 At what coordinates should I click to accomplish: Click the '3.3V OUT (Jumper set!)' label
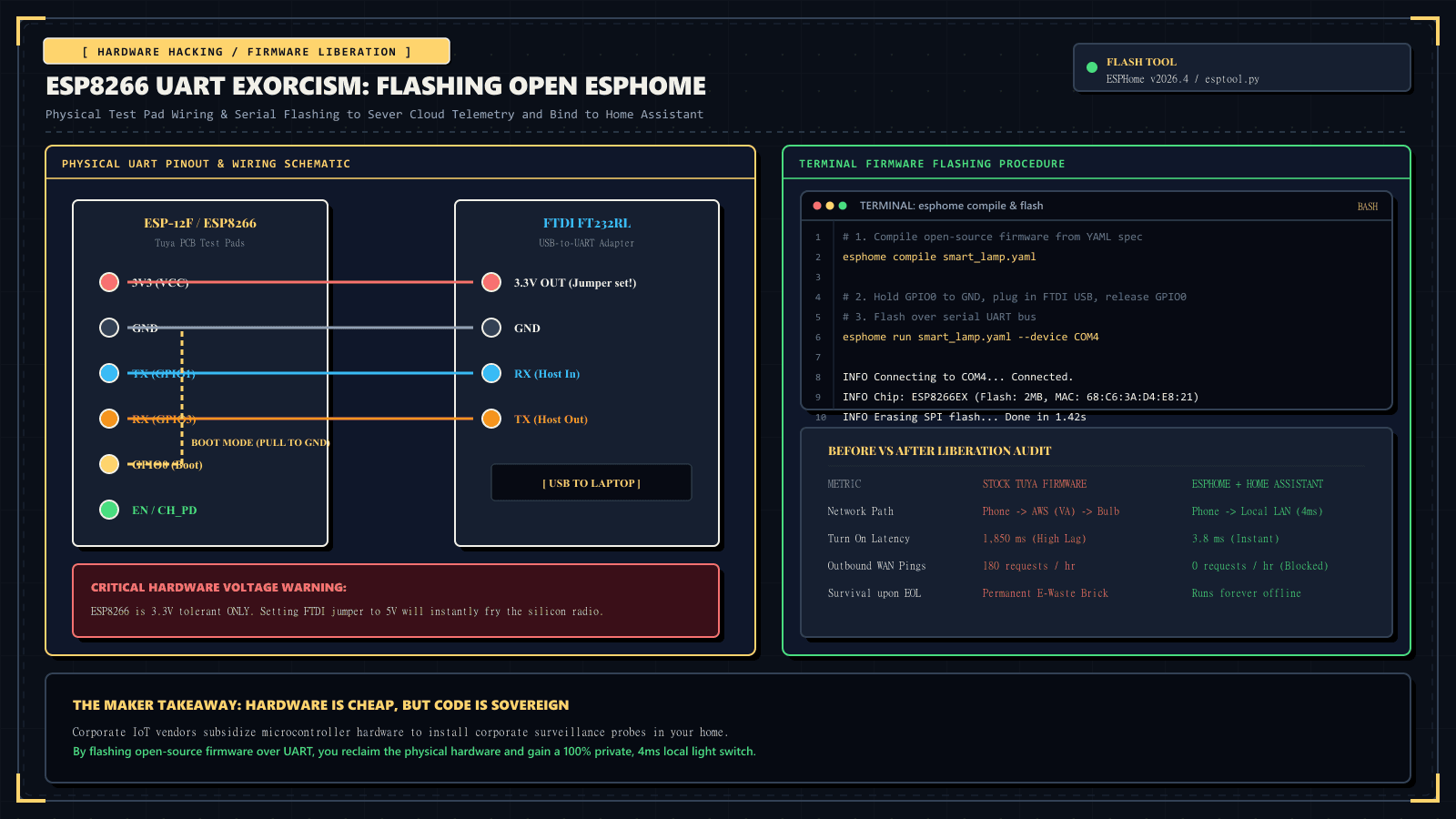click(x=575, y=283)
